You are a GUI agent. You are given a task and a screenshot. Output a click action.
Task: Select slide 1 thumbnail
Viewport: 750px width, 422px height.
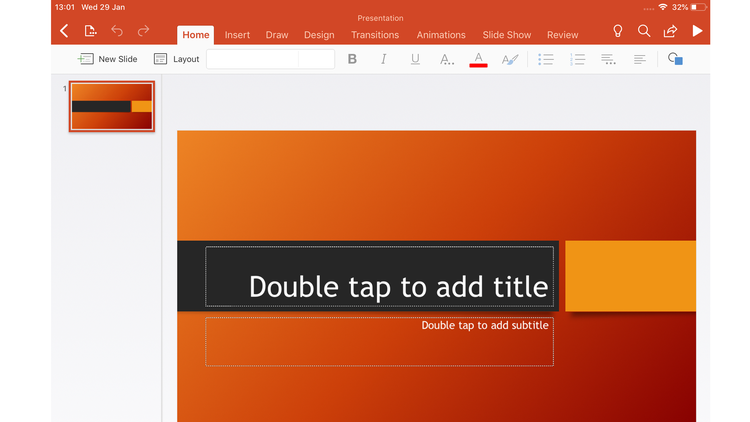pos(111,107)
